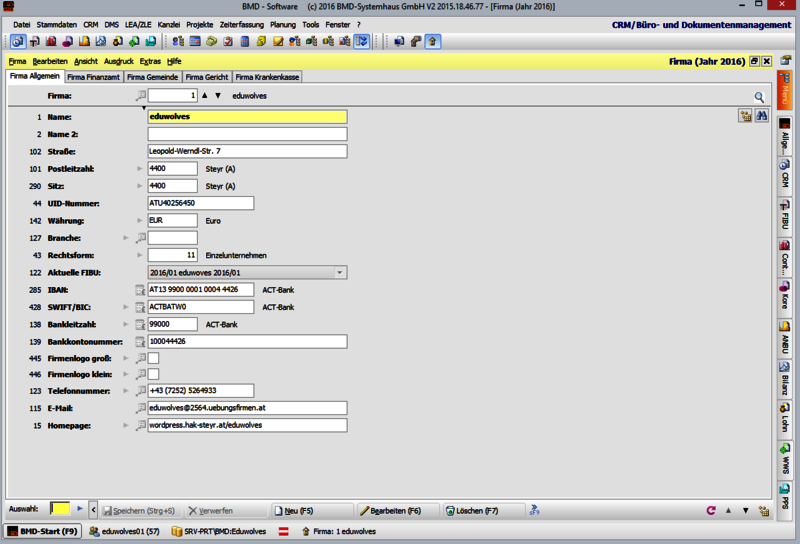800x544 pixels.
Task: Open the Menü tab at the right sidebar top
Action: coord(785,91)
